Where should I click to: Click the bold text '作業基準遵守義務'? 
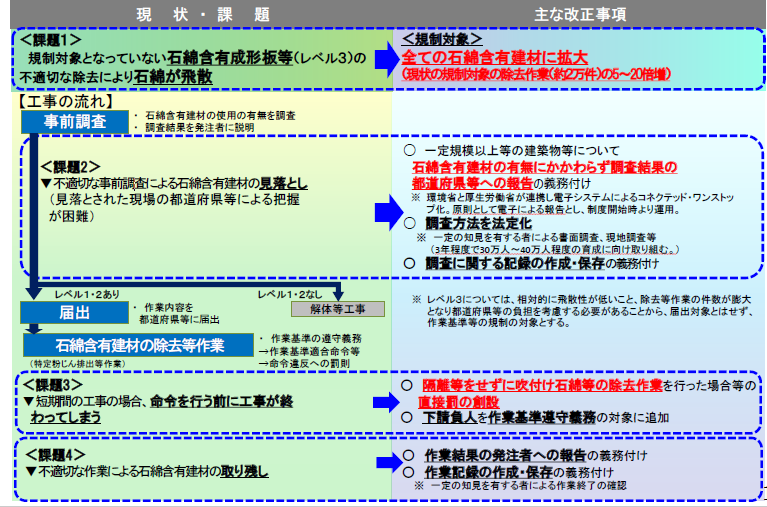542,417
